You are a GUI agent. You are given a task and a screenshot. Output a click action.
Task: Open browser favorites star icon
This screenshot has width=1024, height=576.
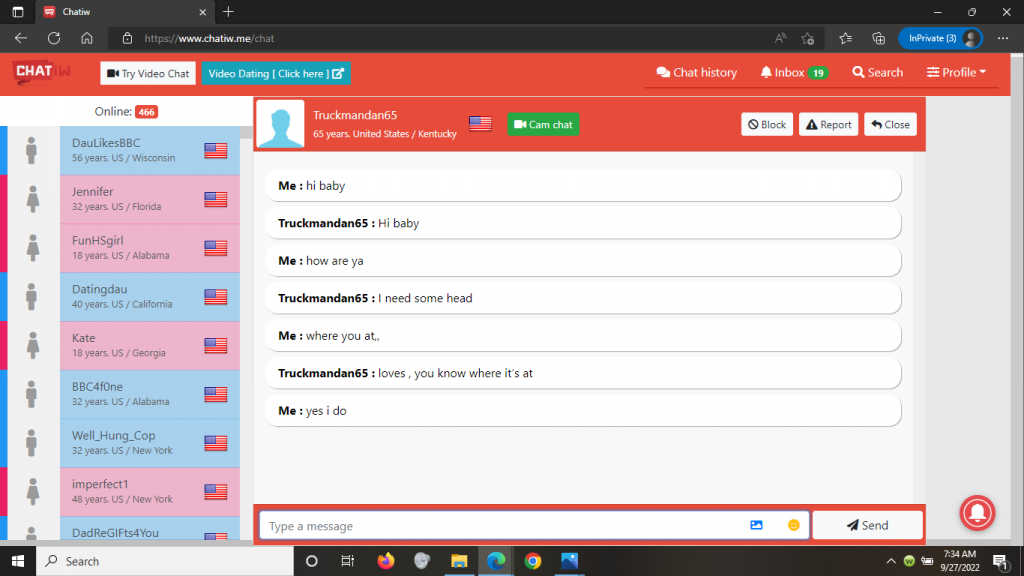tap(846, 38)
